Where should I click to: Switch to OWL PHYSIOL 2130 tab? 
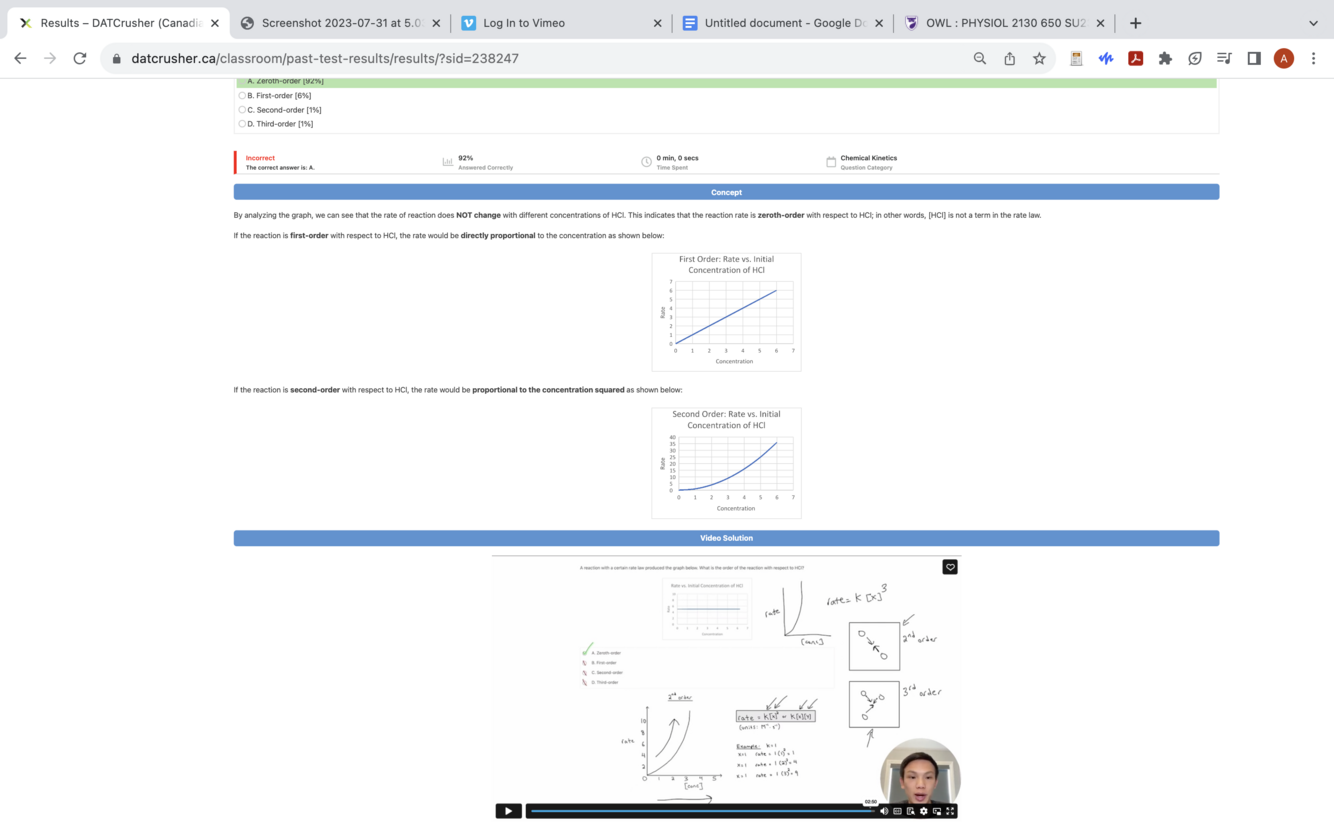1003,23
